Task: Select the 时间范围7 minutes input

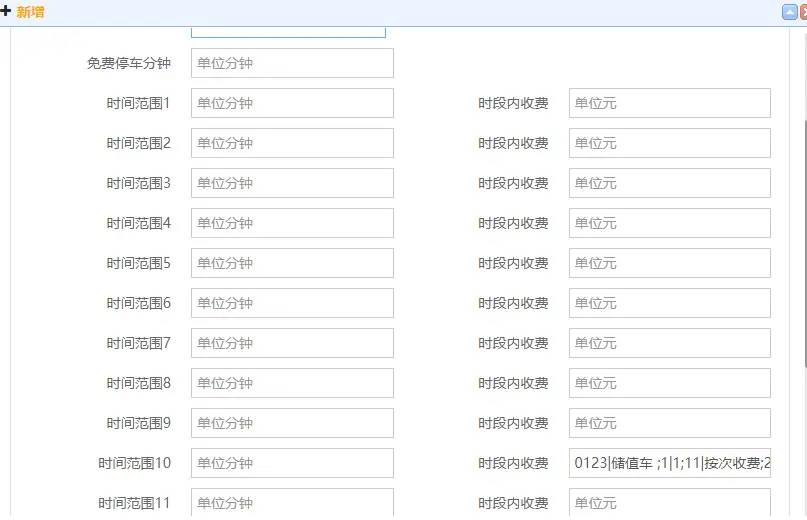Action: (x=292, y=343)
